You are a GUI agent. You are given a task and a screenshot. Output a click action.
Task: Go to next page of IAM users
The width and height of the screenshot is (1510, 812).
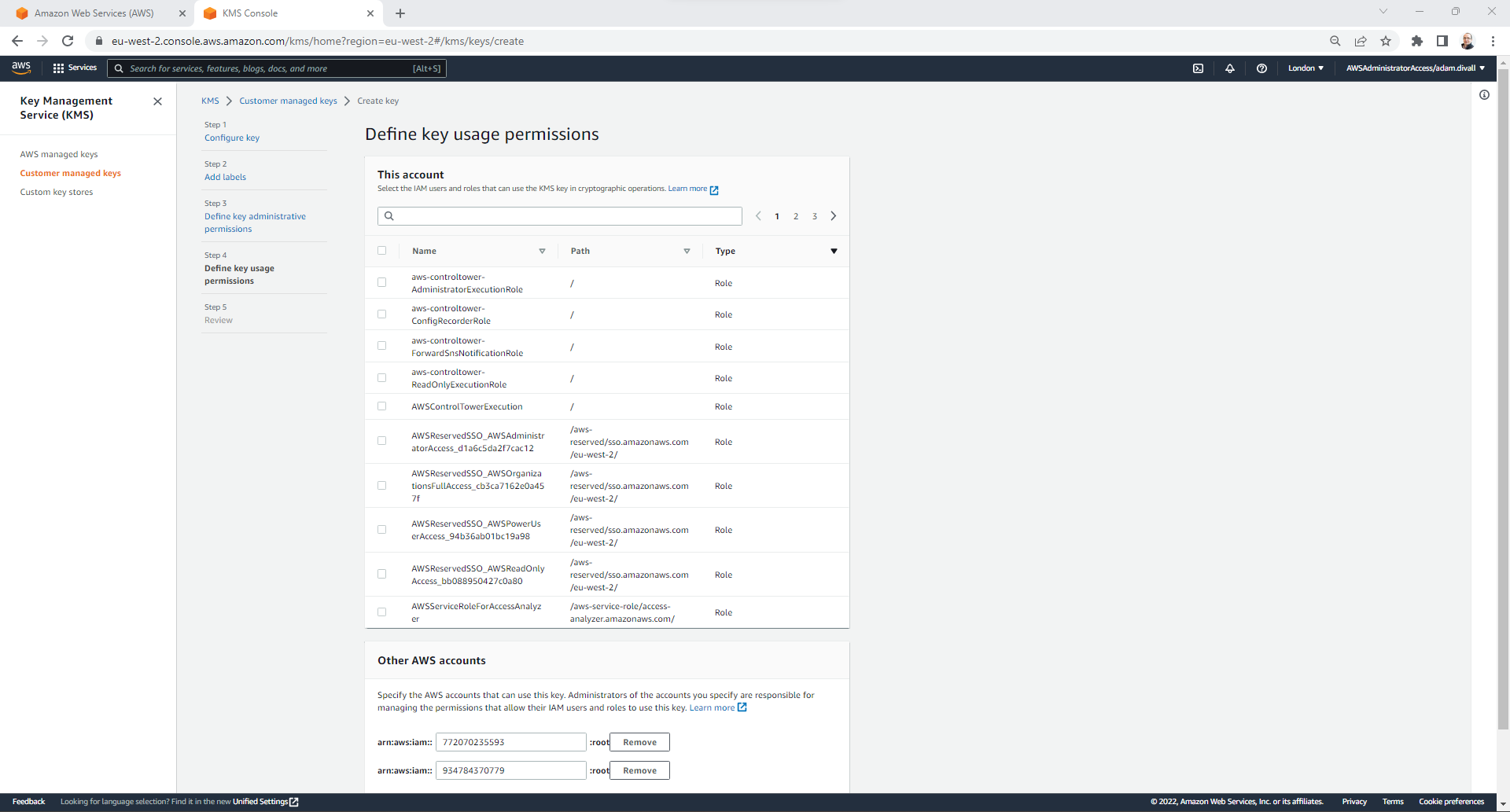834,216
